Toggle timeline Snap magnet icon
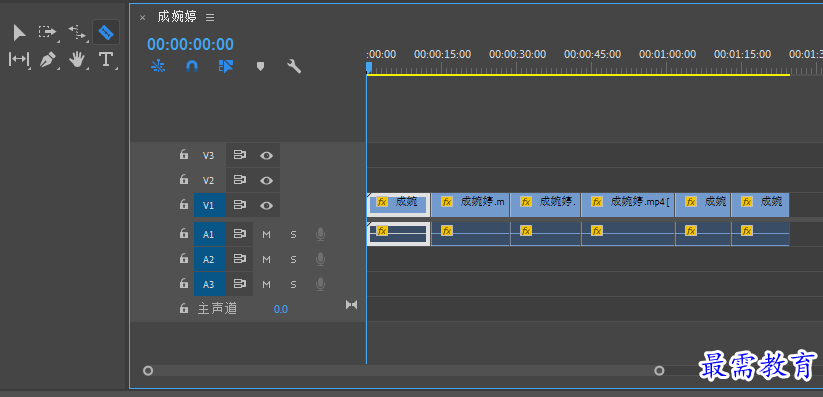Viewport: 823px width, 397px height. tap(192, 66)
